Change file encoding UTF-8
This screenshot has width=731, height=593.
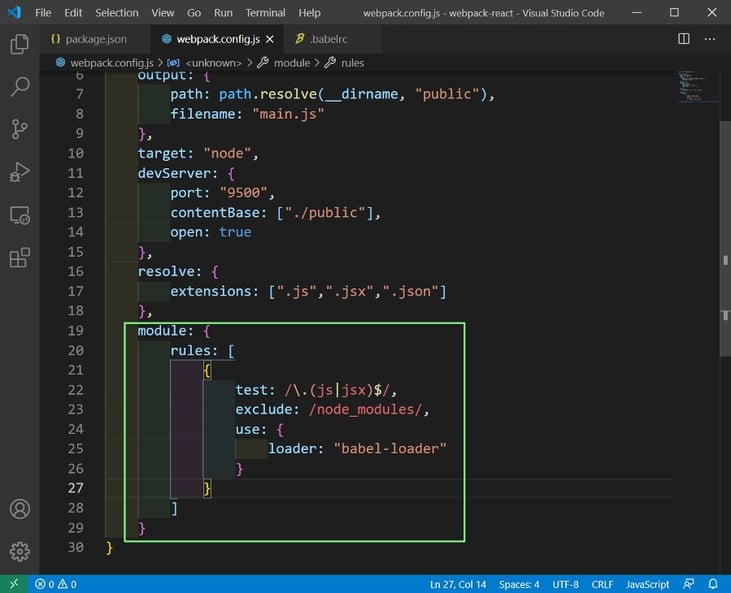click(565, 584)
